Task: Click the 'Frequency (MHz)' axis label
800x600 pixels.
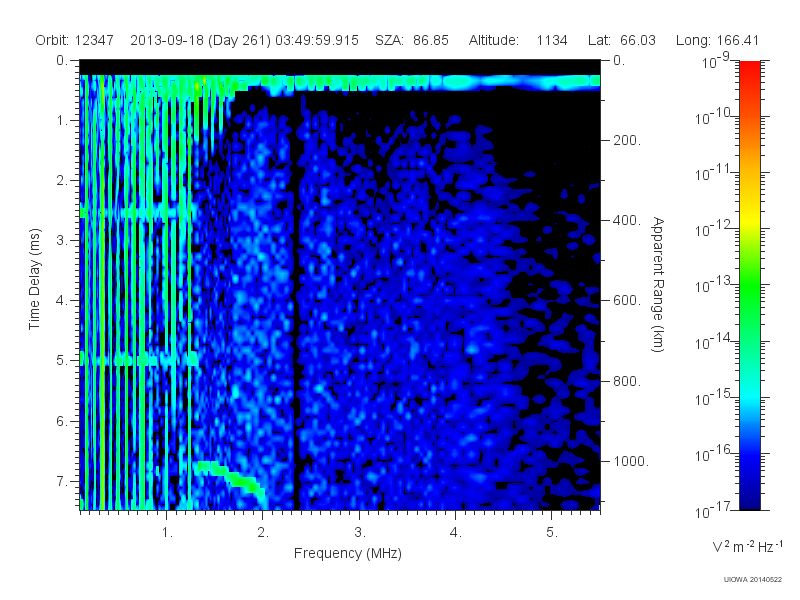Action: click(x=347, y=553)
